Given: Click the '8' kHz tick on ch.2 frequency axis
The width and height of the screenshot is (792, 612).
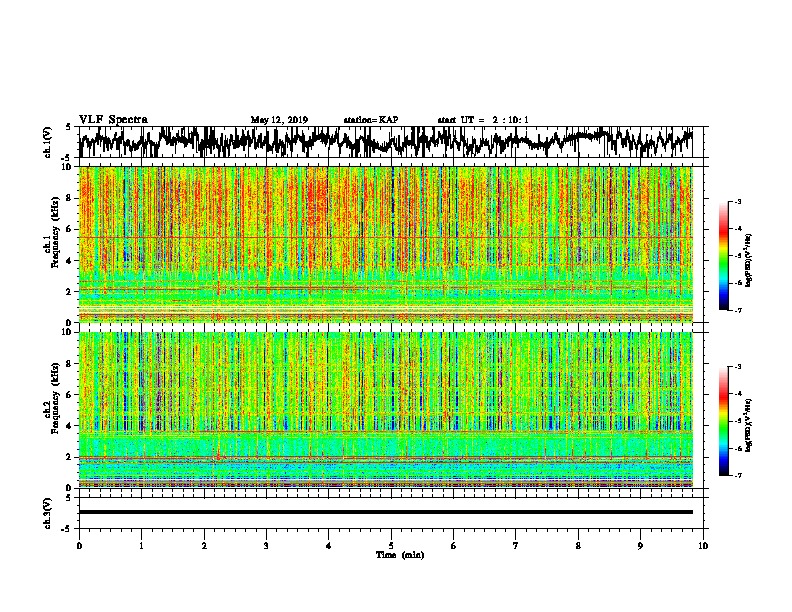Looking at the screenshot, I should pyautogui.click(x=70, y=364).
